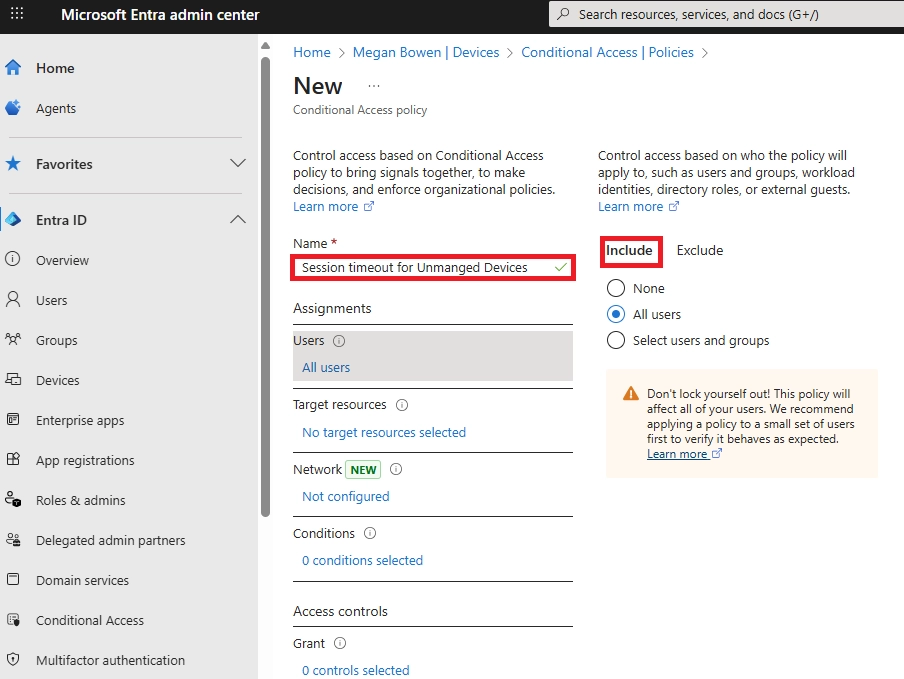The image size is (904, 679).
Task: Open the app launcher waffle icon
Action: (17, 13)
